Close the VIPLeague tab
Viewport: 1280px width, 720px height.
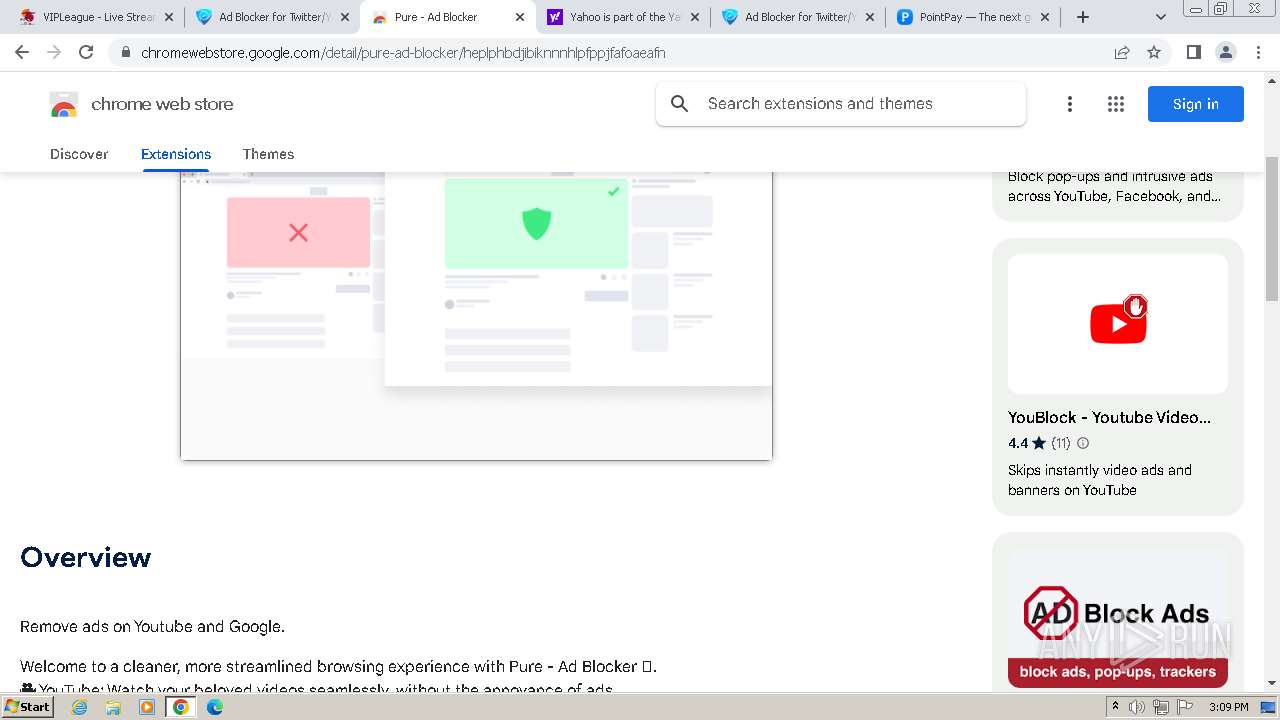[x=169, y=17]
